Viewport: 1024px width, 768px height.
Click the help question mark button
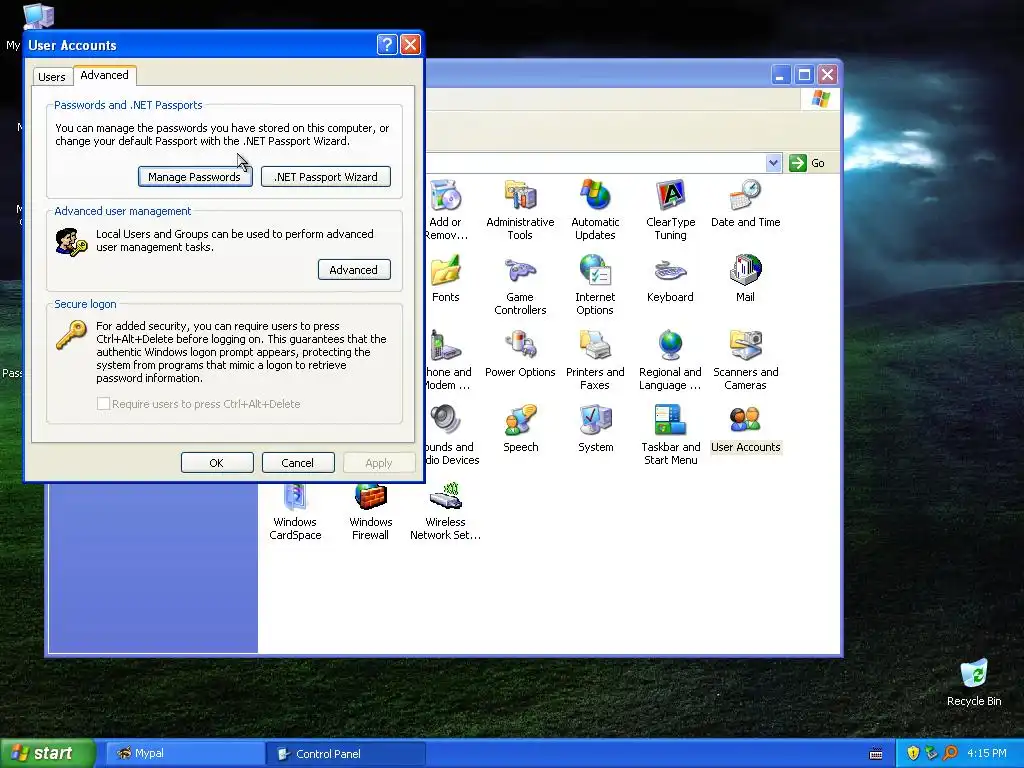pyautogui.click(x=387, y=44)
